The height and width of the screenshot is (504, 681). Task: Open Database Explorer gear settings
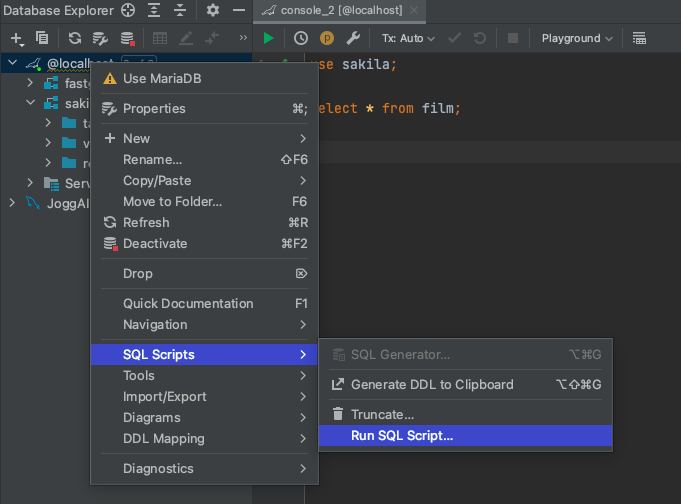212,11
